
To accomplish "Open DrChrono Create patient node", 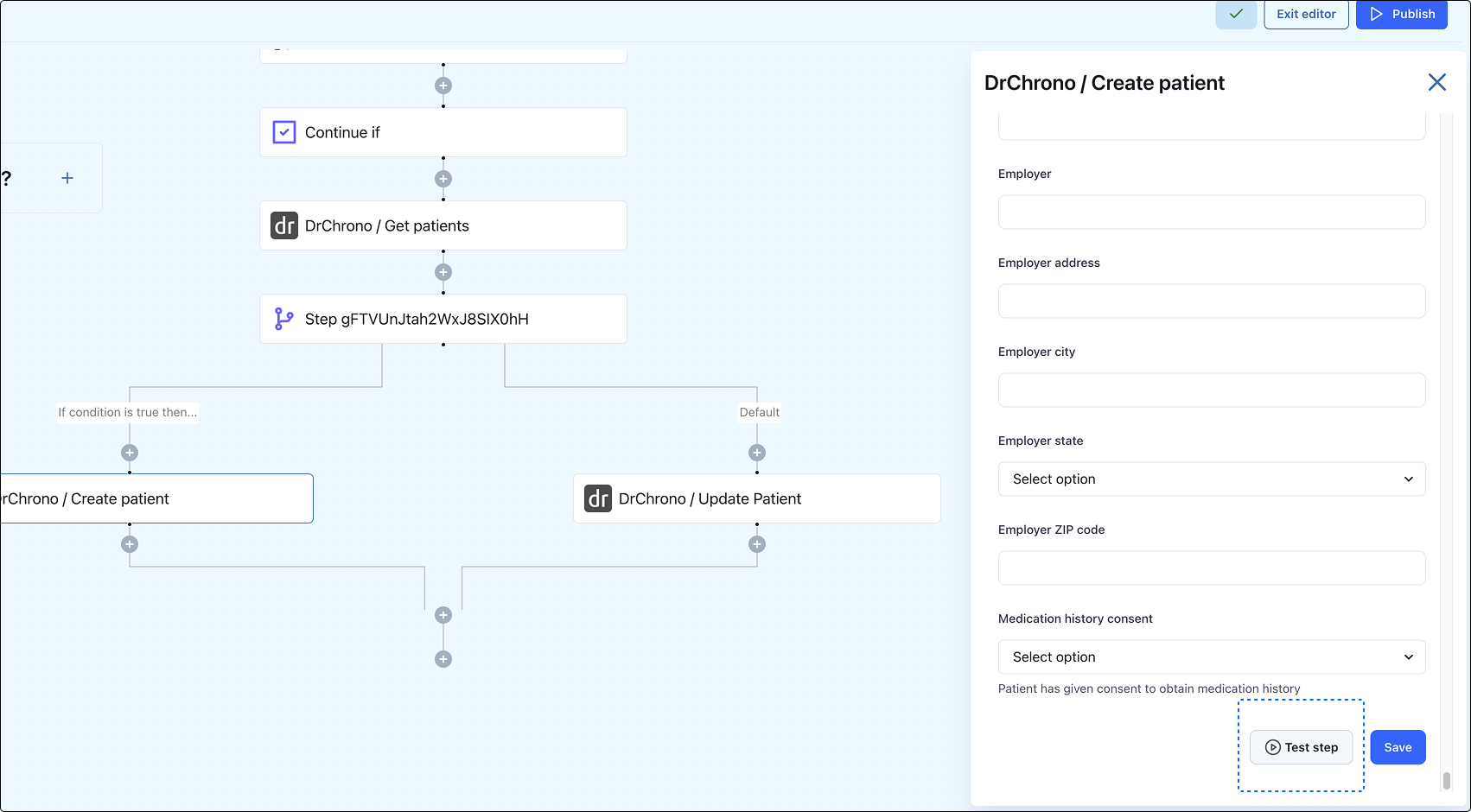I will pyautogui.click(x=156, y=498).
